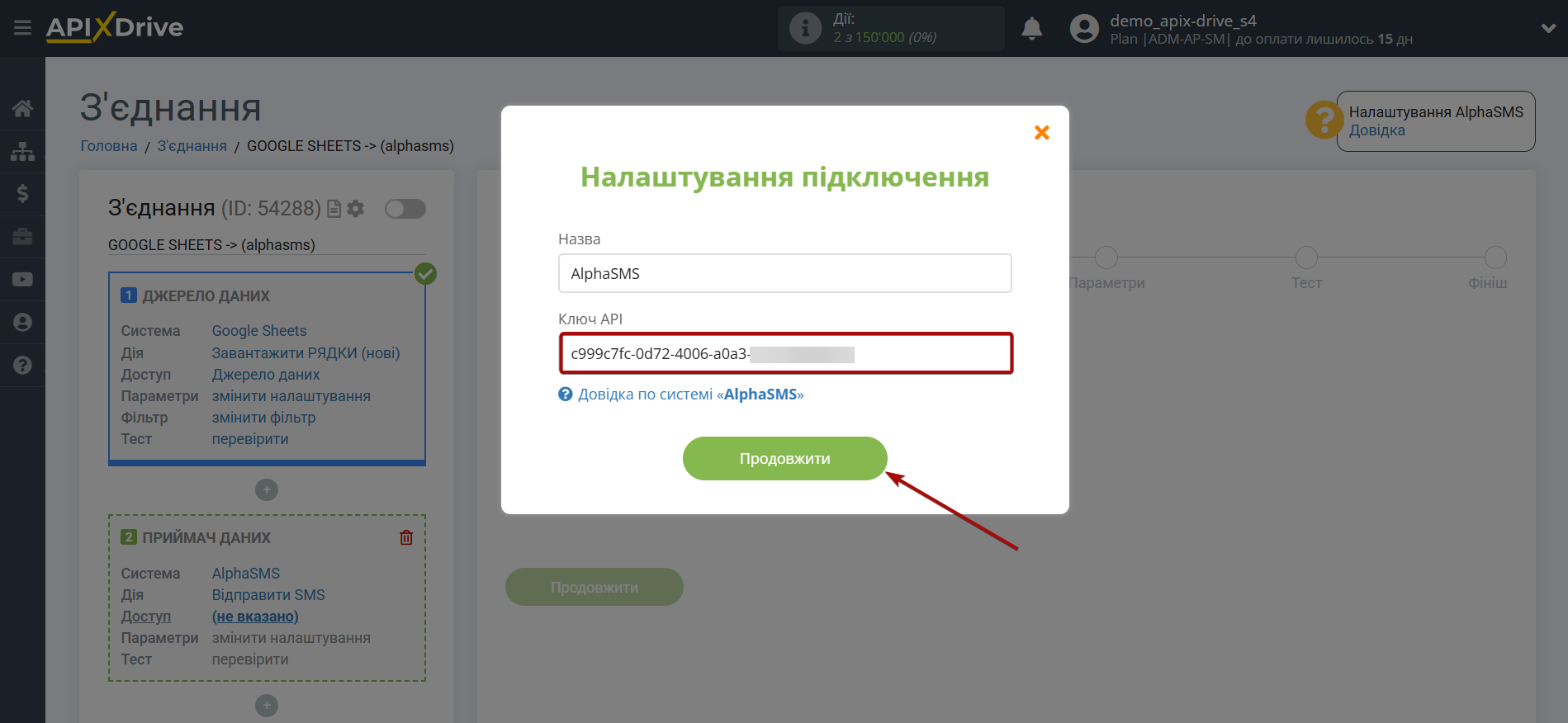Click (не вказано) access link
The width and height of the screenshot is (1568, 723).
(x=255, y=617)
